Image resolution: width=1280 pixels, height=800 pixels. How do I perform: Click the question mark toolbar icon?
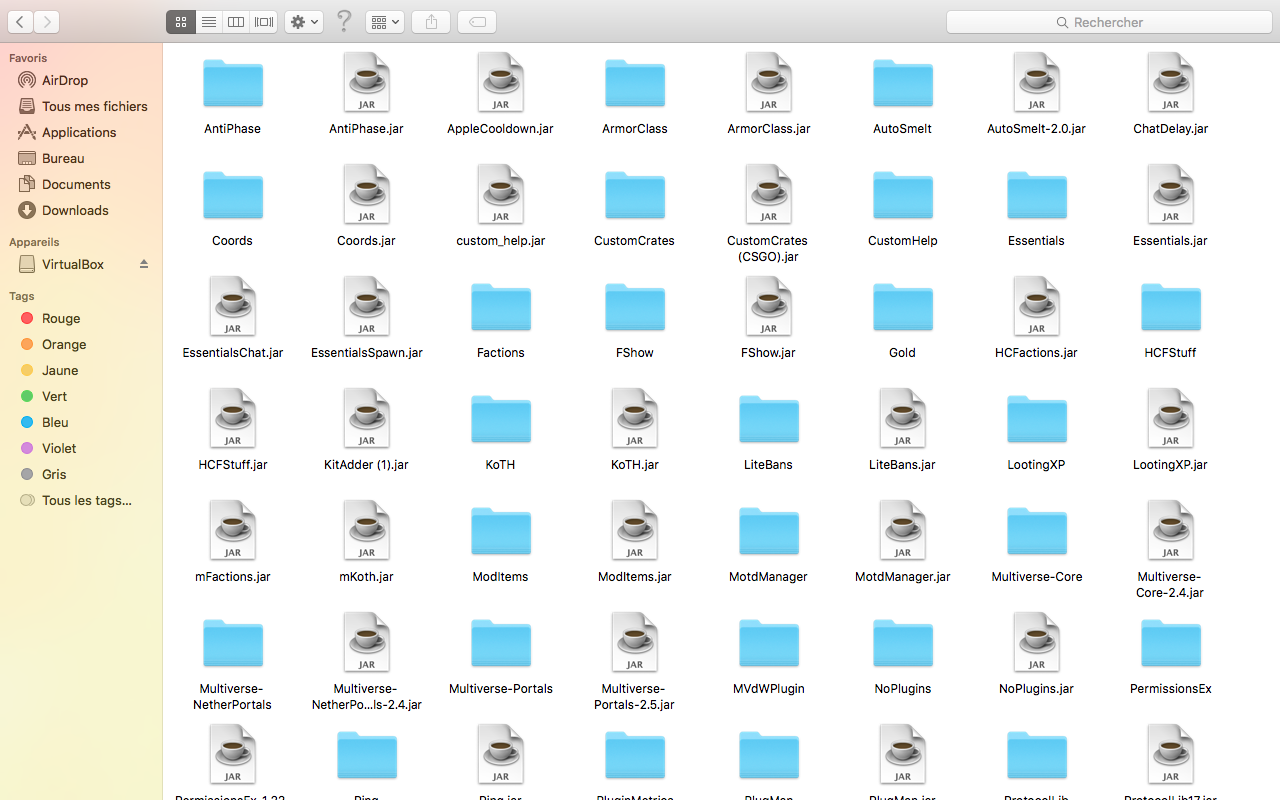click(x=344, y=21)
